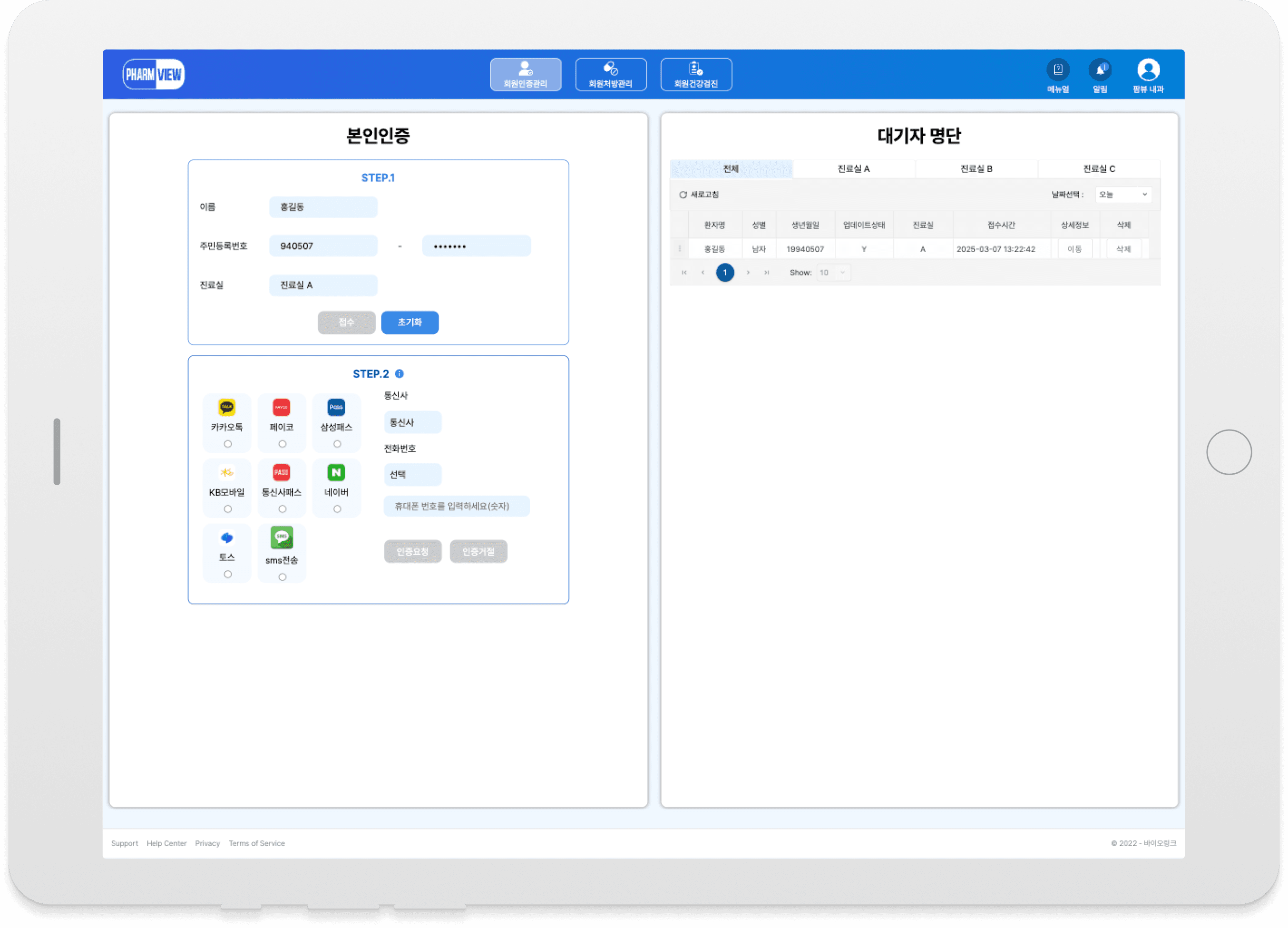Click the phone number input field
Viewport: 1288px width, 928px height.
[457, 507]
